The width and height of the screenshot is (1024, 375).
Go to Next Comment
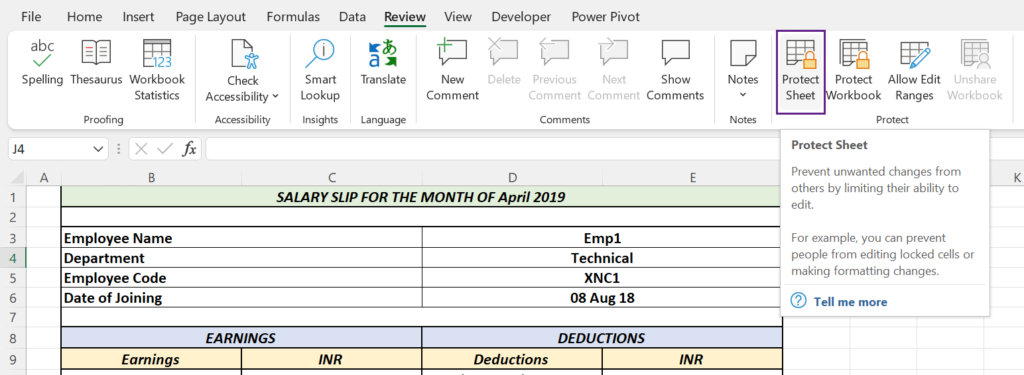(x=614, y=71)
